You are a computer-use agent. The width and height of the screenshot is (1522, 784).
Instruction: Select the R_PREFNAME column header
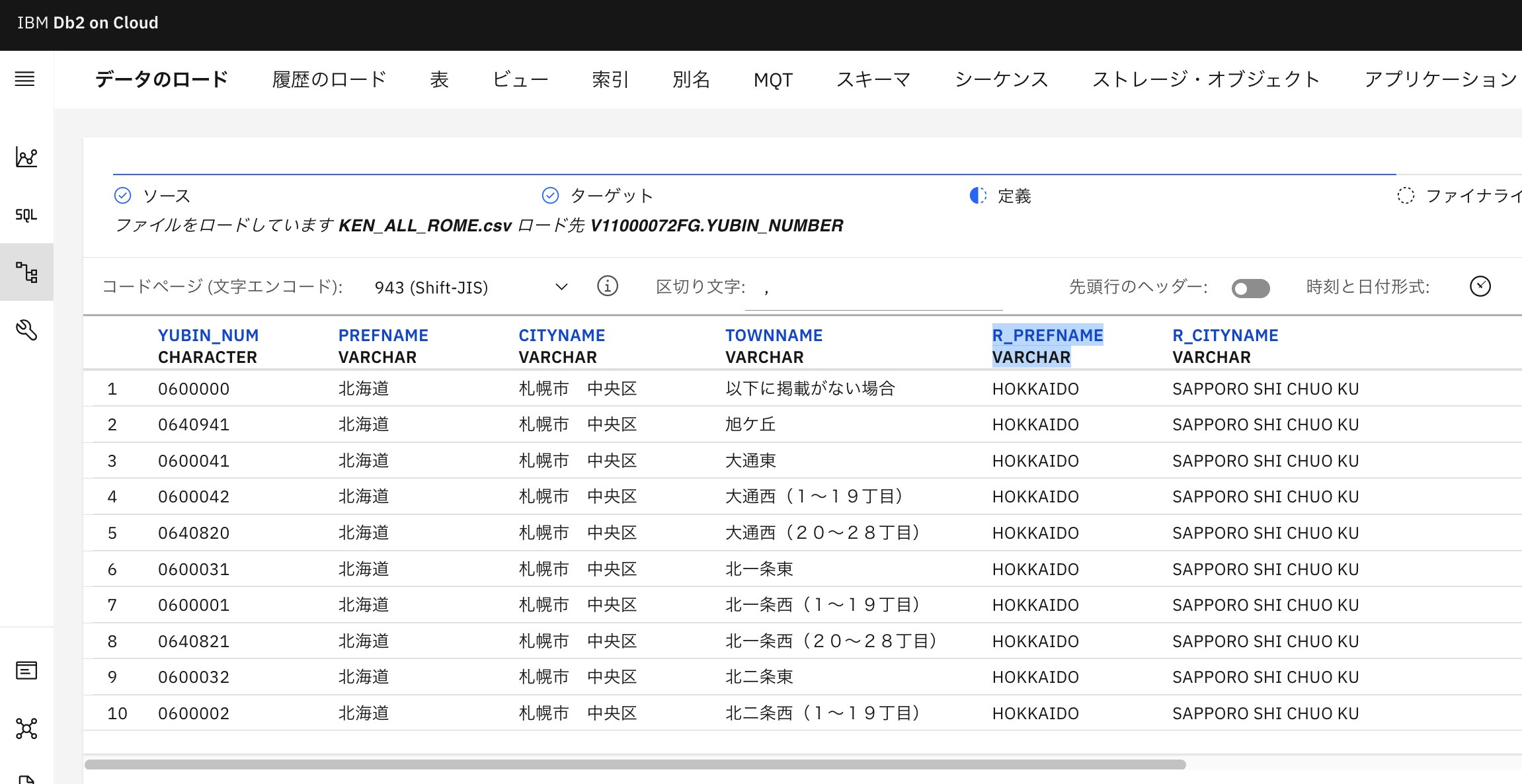tap(1047, 335)
